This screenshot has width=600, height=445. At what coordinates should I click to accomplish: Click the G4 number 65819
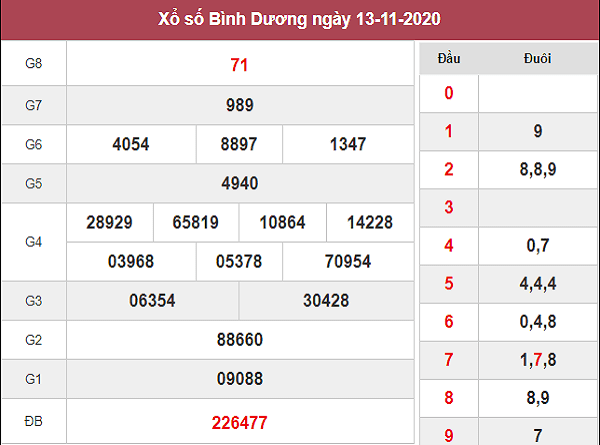(196, 222)
